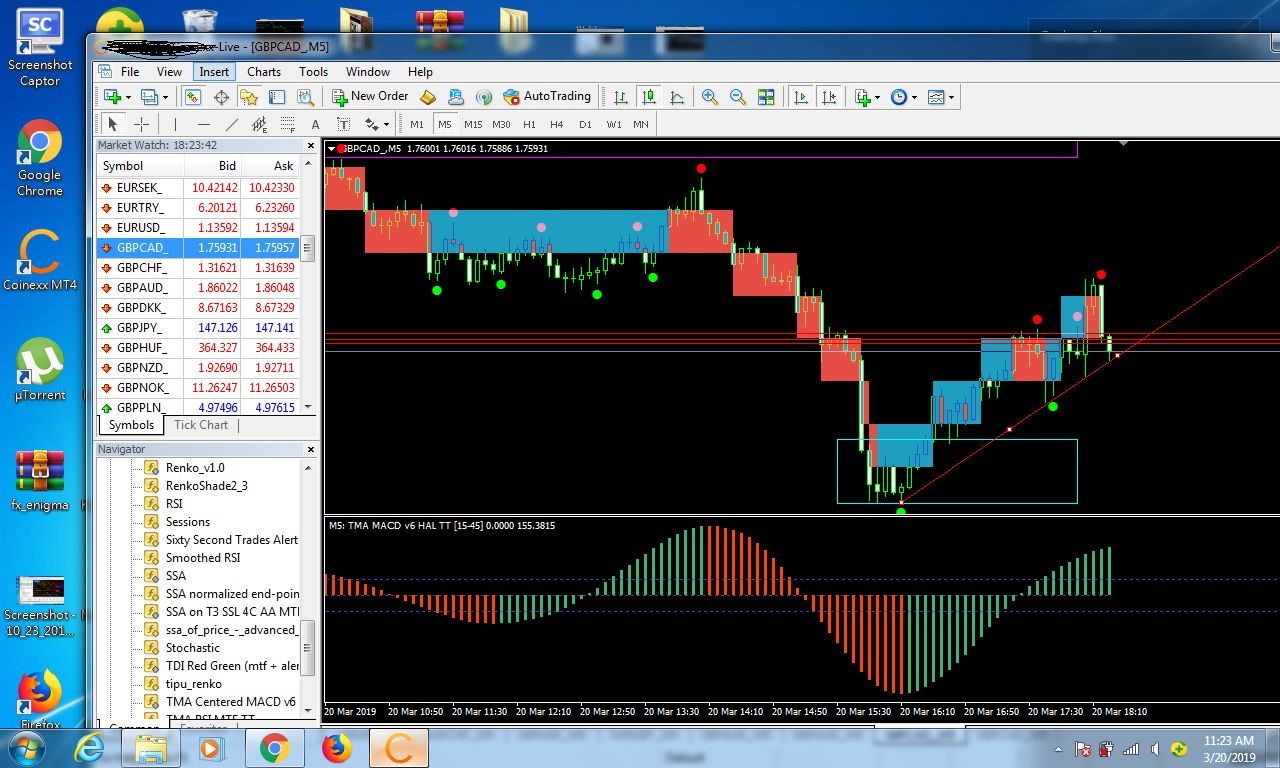Open Firefox from the taskbar
The height and width of the screenshot is (768, 1280).
(337, 747)
